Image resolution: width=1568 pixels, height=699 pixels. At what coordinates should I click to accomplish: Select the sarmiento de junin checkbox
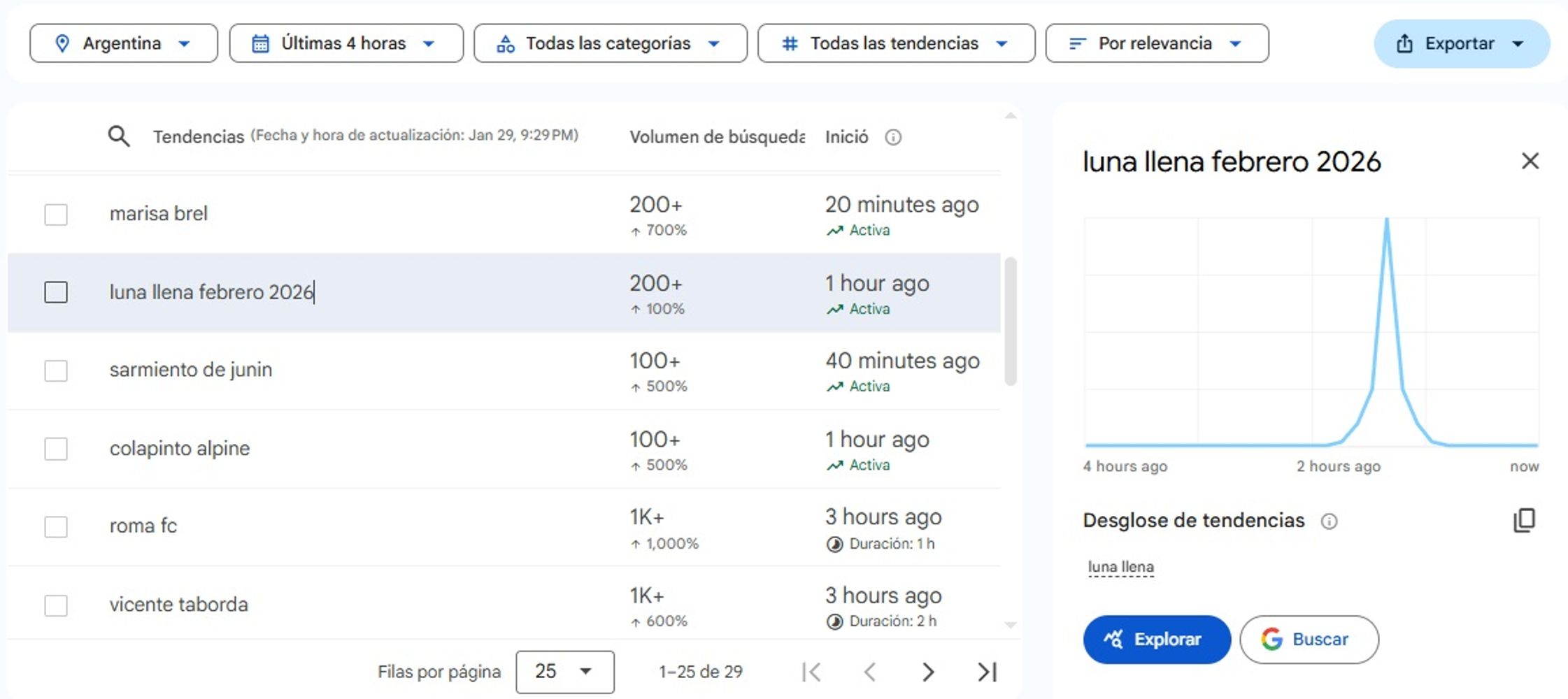pyautogui.click(x=56, y=370)
